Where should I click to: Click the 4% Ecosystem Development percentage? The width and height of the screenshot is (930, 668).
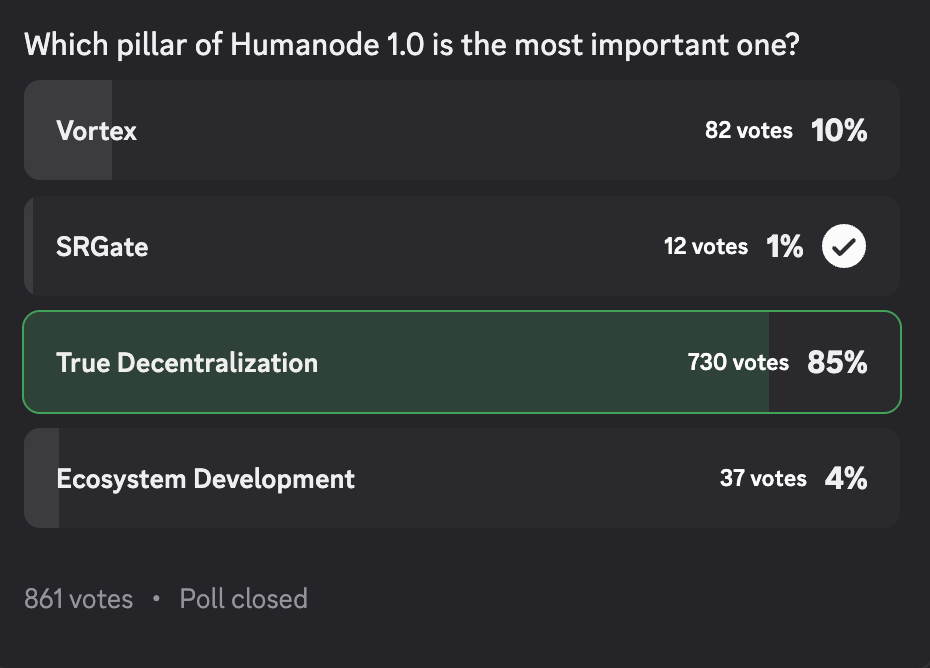tap(846, 478)
